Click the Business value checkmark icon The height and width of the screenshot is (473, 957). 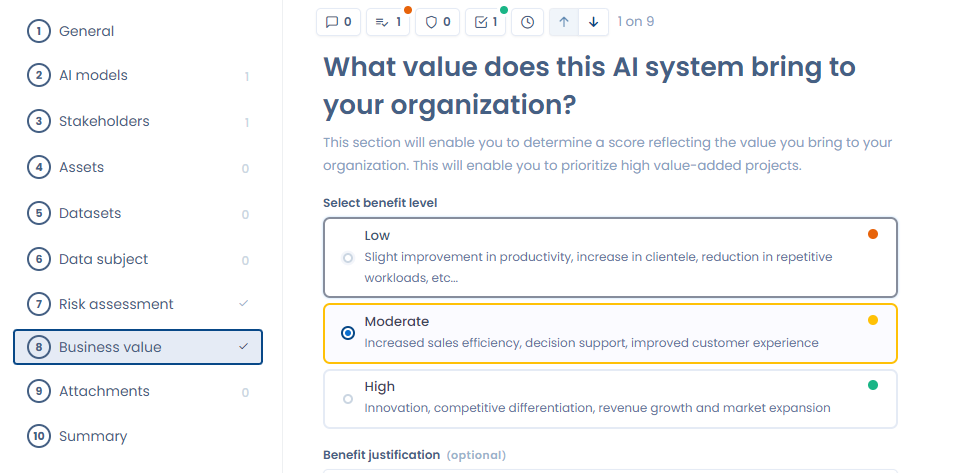[x=244, y=347]
